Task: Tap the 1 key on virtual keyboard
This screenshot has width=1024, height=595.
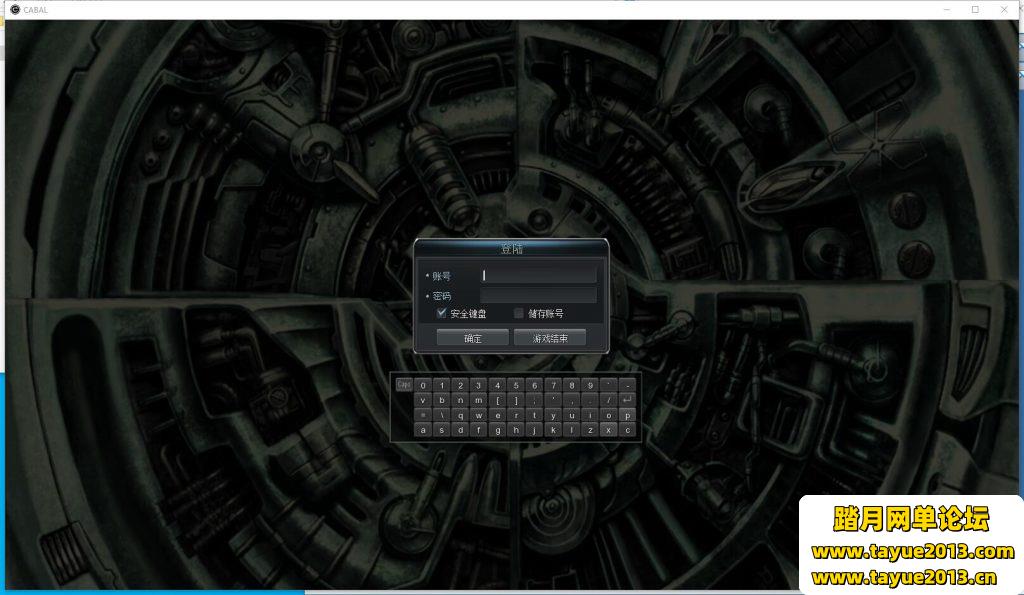Action: click(441, 385)
